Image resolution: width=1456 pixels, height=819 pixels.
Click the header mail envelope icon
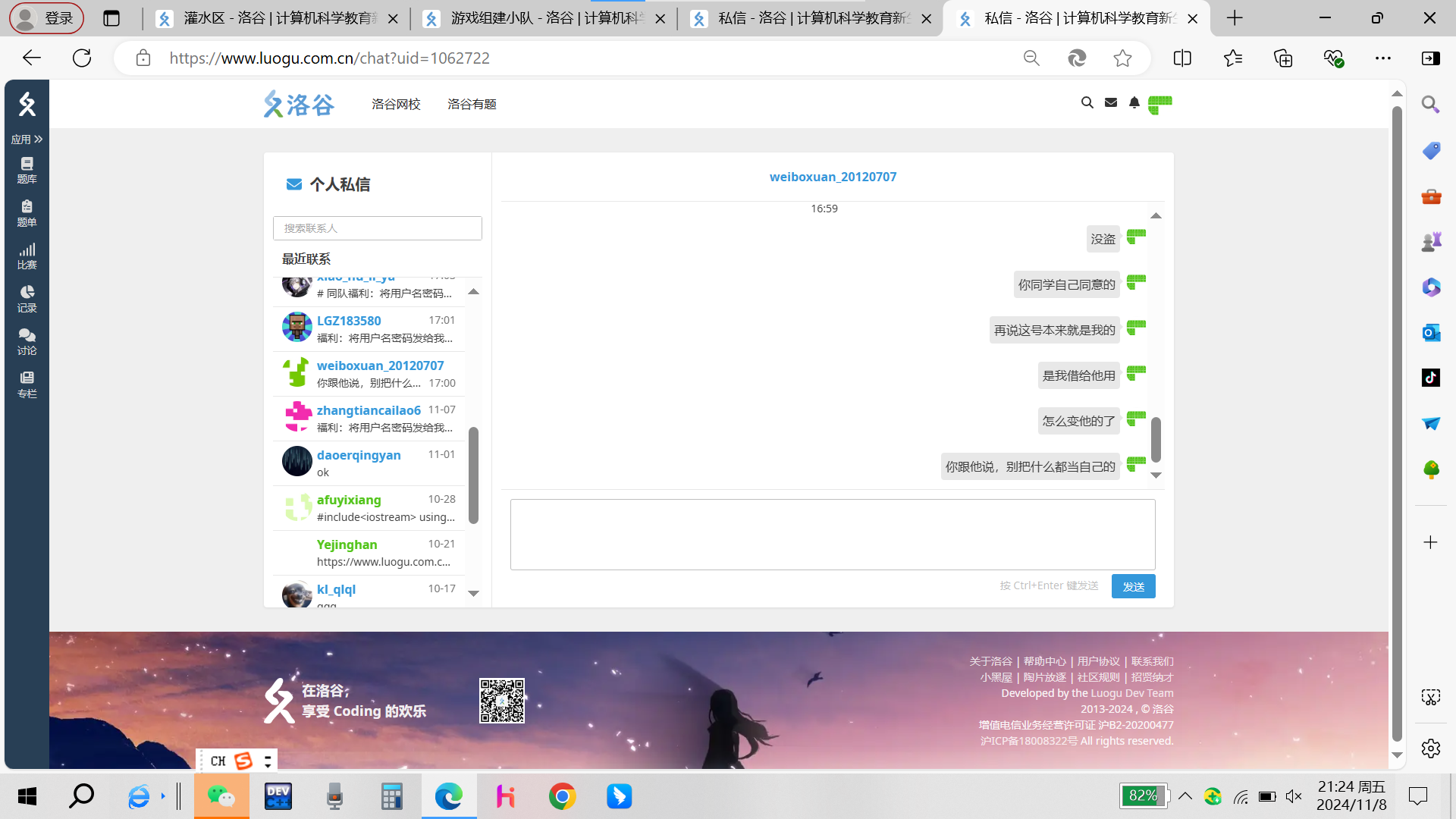pos(1111,102)
